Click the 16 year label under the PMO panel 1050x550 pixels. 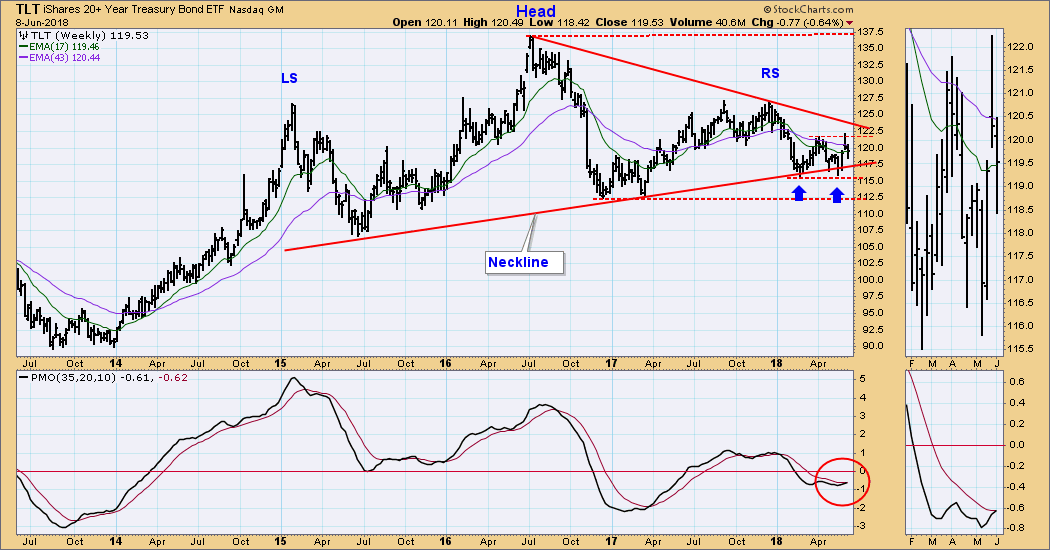tap(445, 541)
